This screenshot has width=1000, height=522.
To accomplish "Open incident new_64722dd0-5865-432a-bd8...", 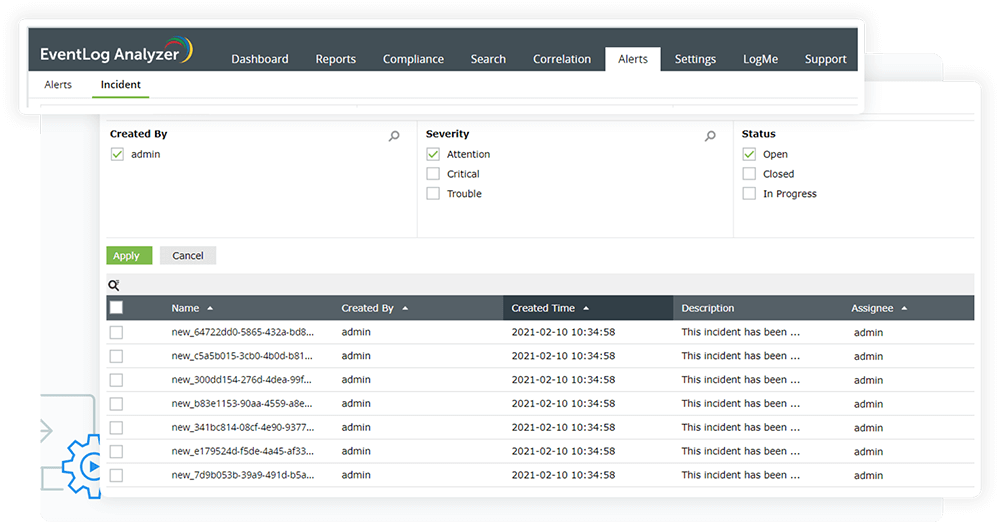I will point(242,332).
